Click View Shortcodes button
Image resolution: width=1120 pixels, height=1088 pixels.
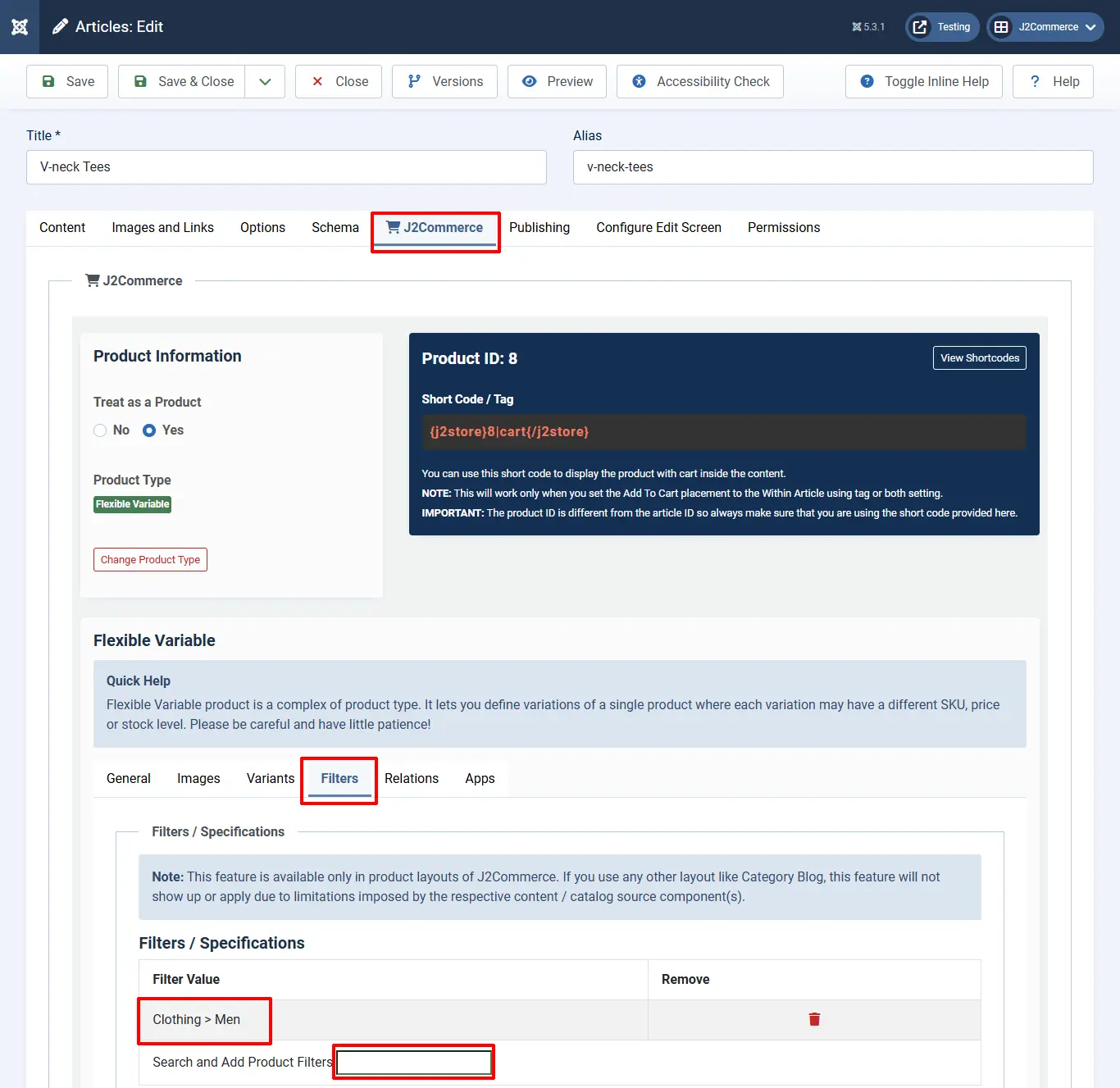point(980,358)
